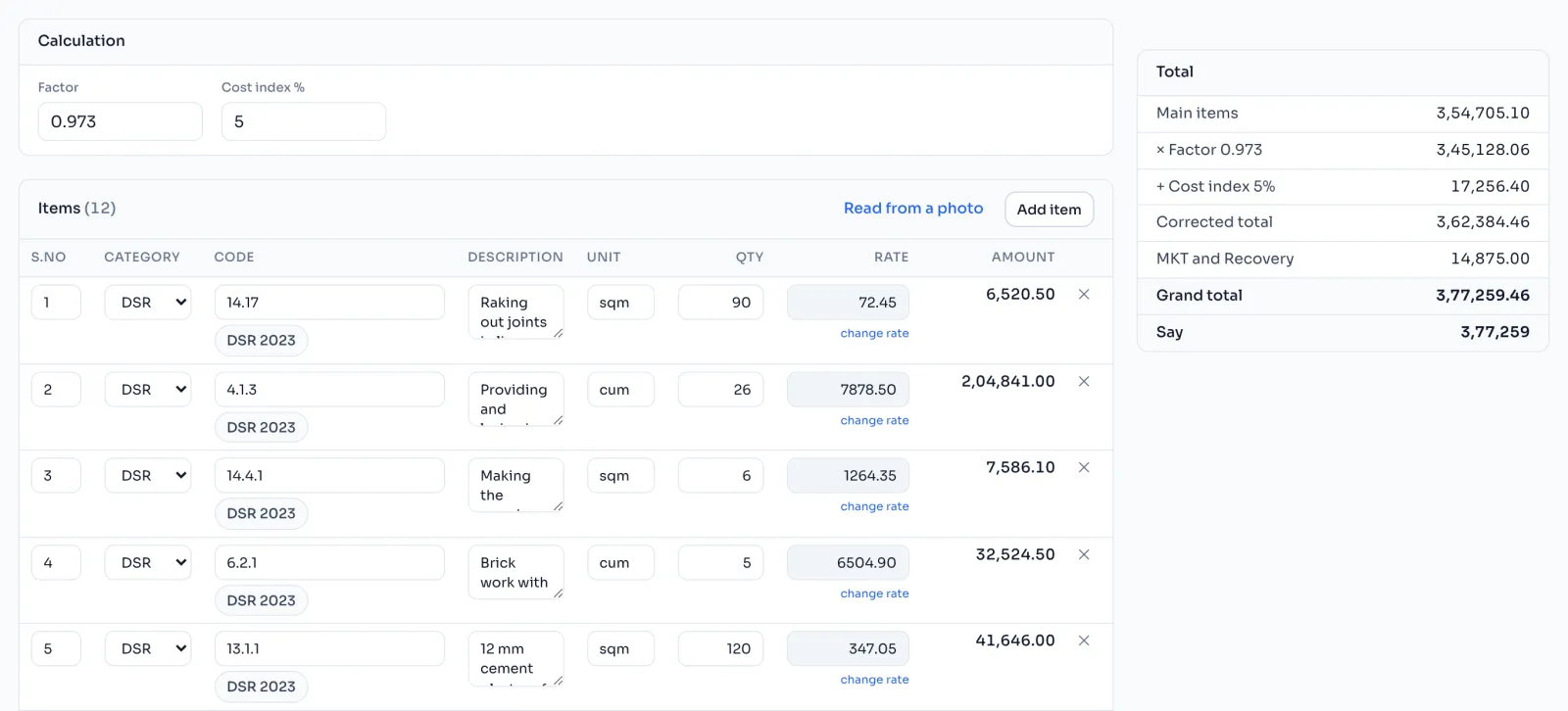Open category dropdown for item 1
Viewport: 1568px width, 711px height.
[x=148, y=303]
